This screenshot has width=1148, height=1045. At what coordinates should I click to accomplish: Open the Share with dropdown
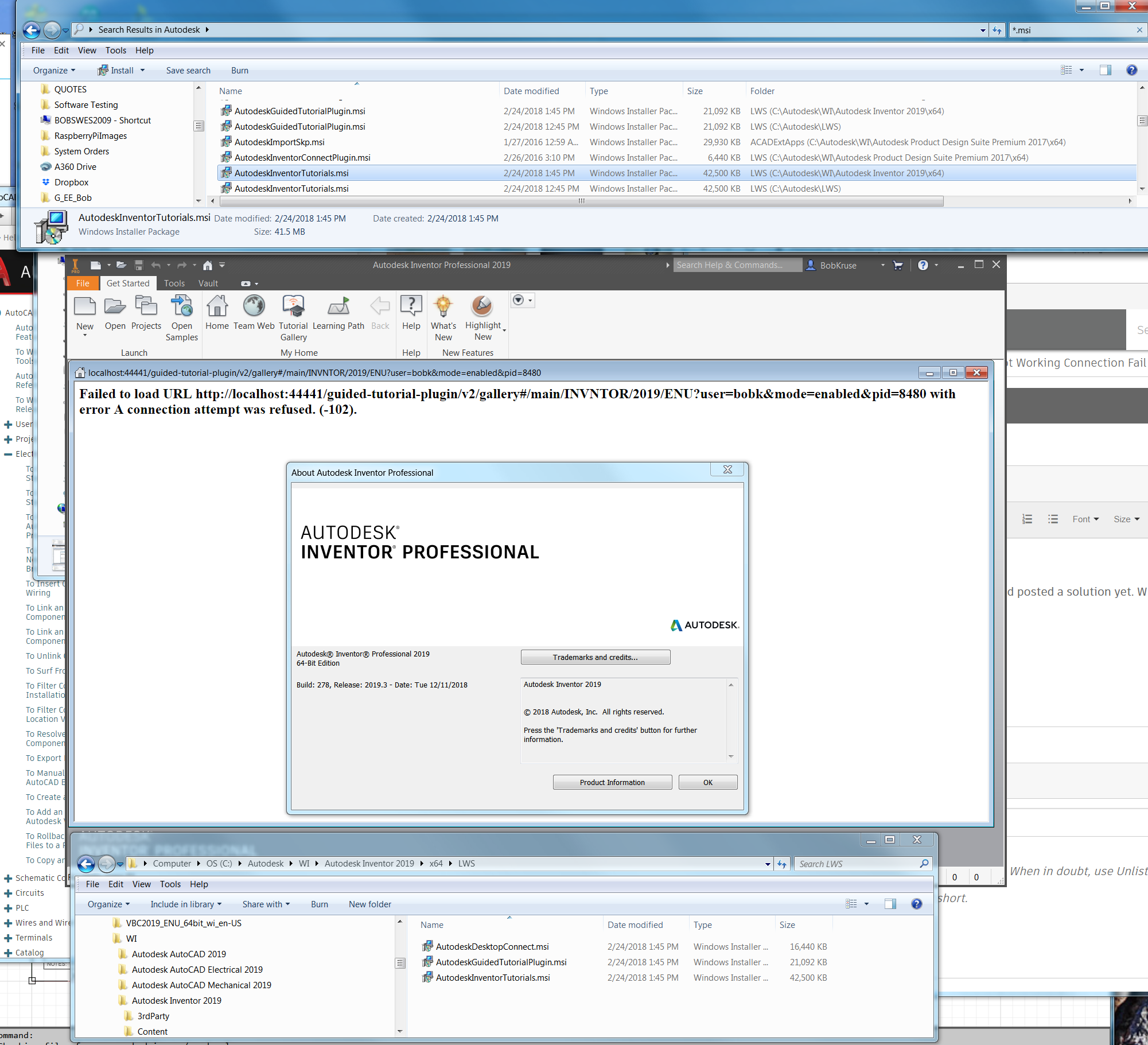266,904
